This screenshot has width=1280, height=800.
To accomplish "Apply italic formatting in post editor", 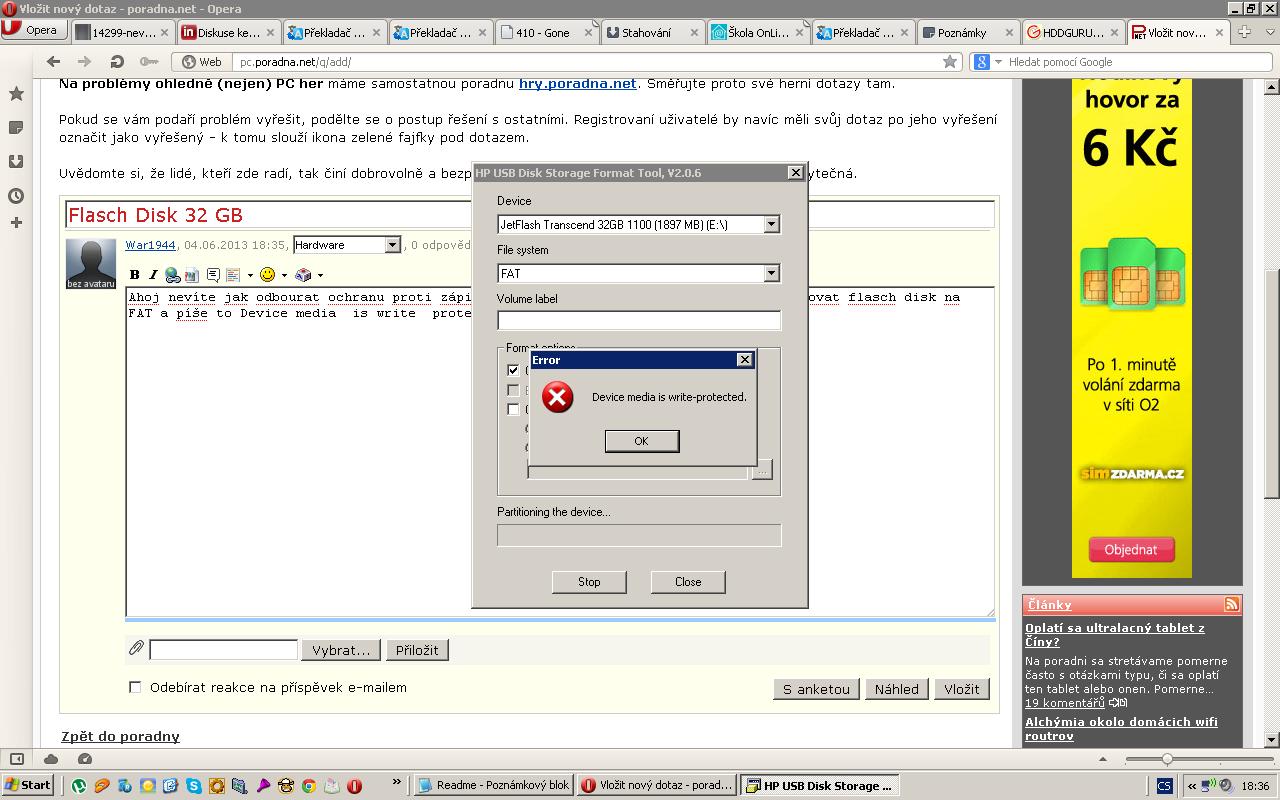I will [153, 275].
